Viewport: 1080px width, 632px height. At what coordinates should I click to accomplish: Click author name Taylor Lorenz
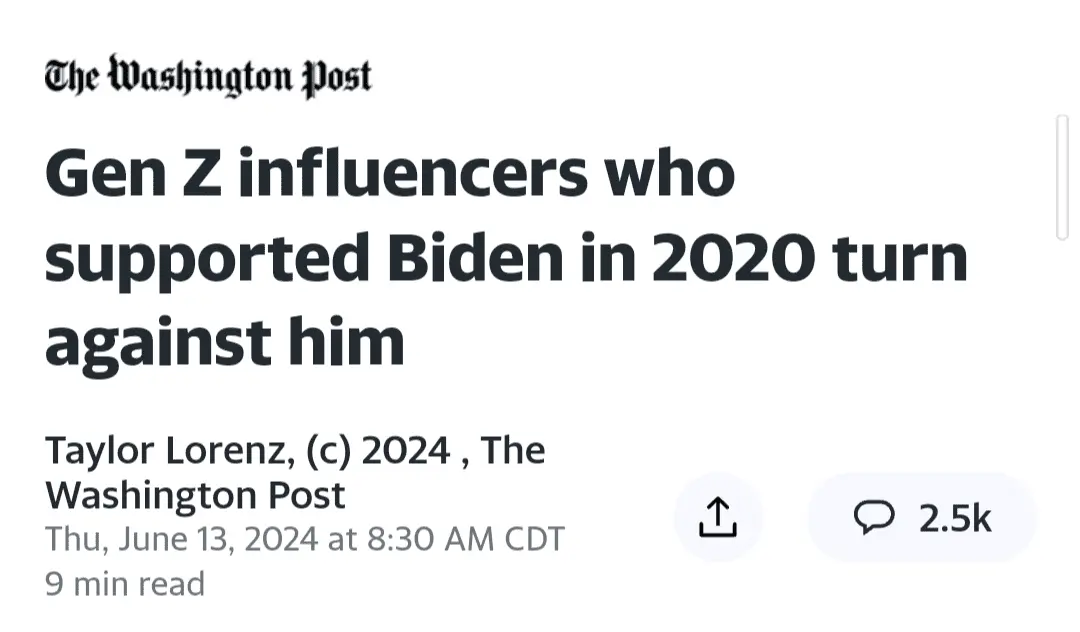click(x=166, y=451)
